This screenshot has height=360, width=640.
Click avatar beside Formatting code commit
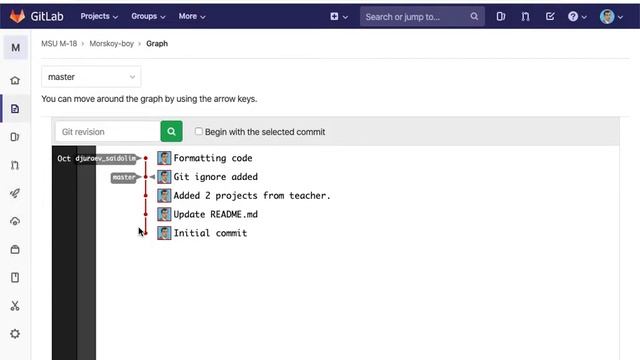164,158
